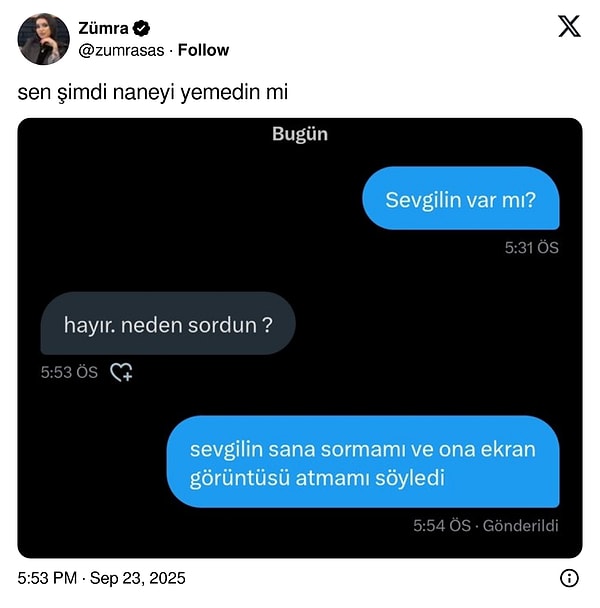
Task: Open the @zumrasas handle link
Action: (121, 50)
